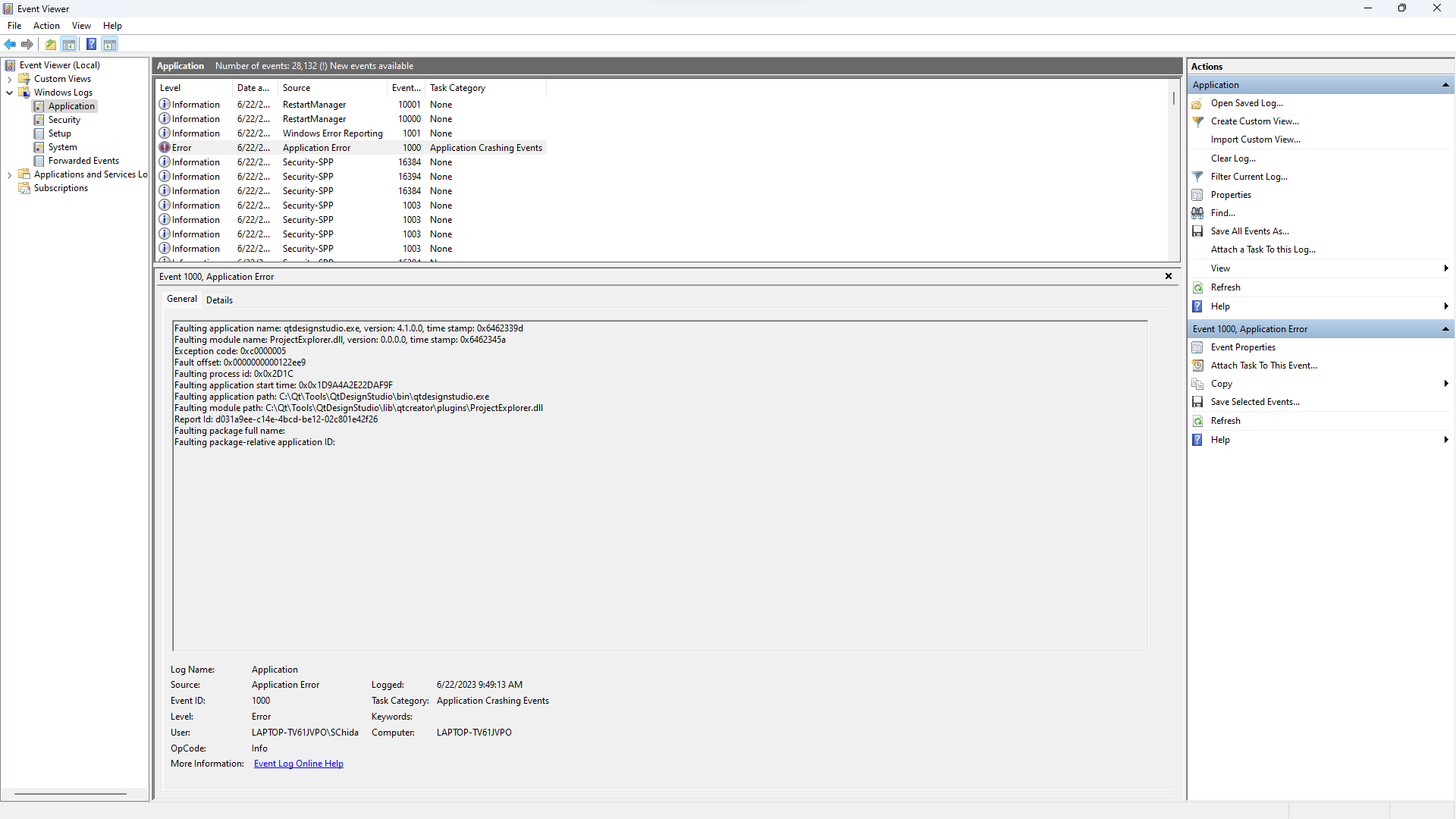
Task: Expand Applications and Services Logs node
Action: [9, 174]
